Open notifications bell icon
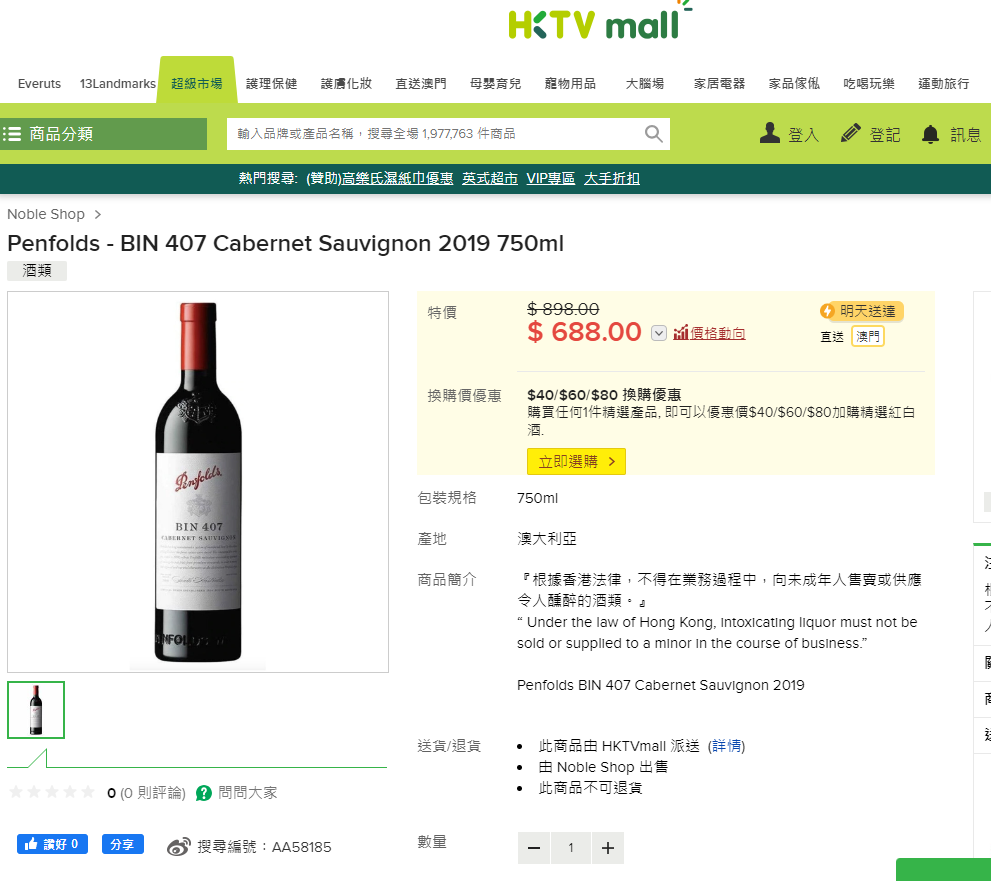 tap(931, 134)
